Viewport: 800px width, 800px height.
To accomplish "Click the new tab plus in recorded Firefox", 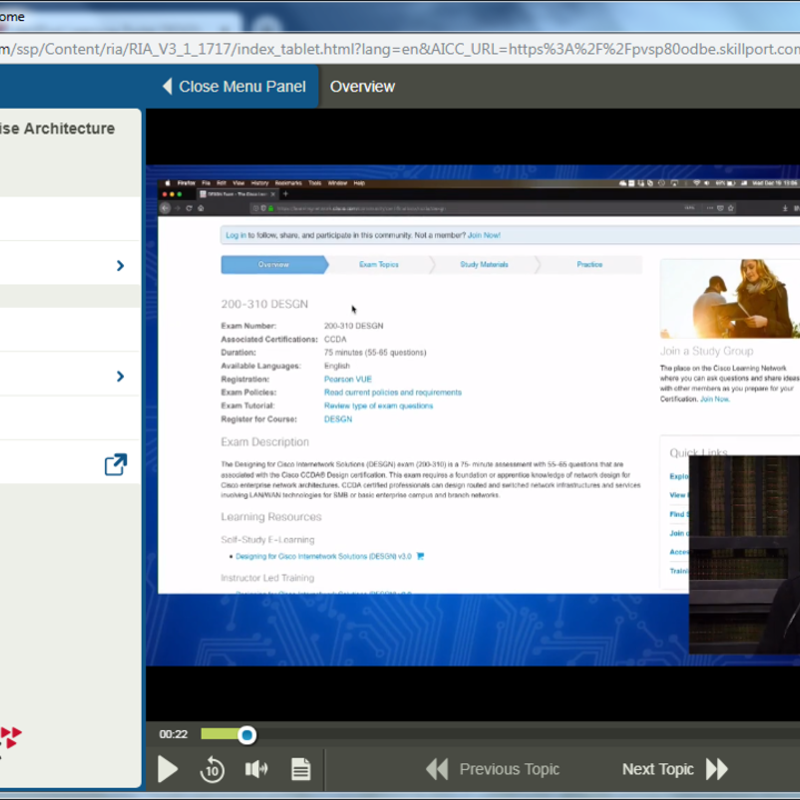I will [x=285, y=194].
